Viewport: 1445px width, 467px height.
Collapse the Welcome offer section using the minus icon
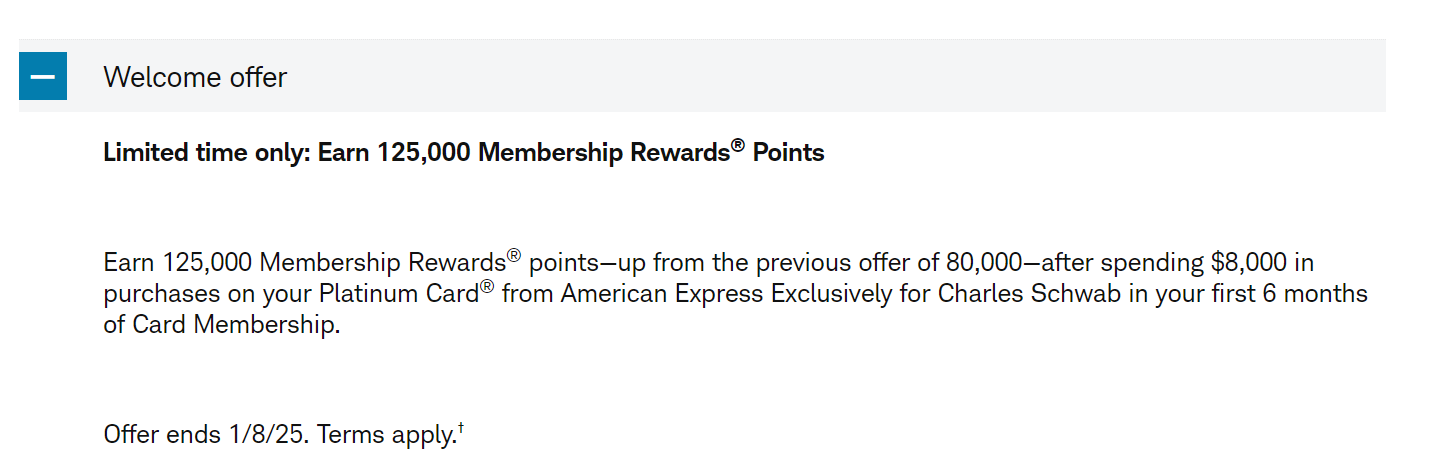pyautogui.click(x=43, y=76)
